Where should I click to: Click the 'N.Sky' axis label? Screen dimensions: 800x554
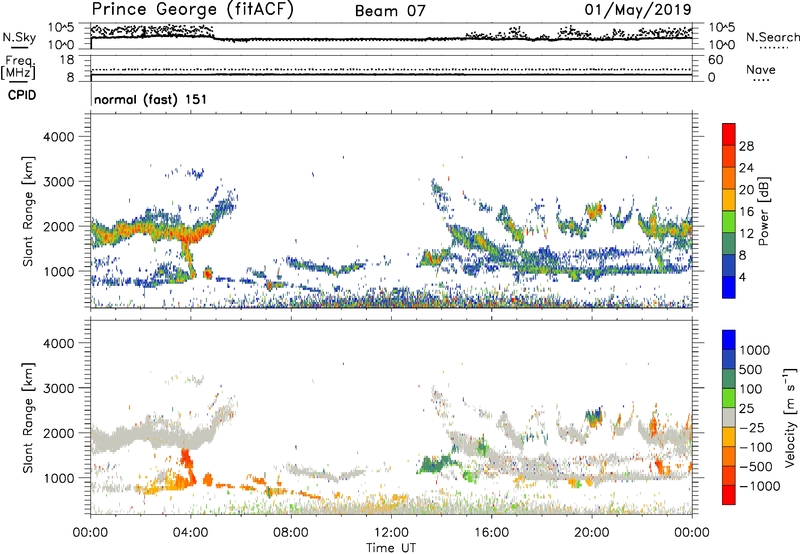pyautogui.click(x=19, y=37)
